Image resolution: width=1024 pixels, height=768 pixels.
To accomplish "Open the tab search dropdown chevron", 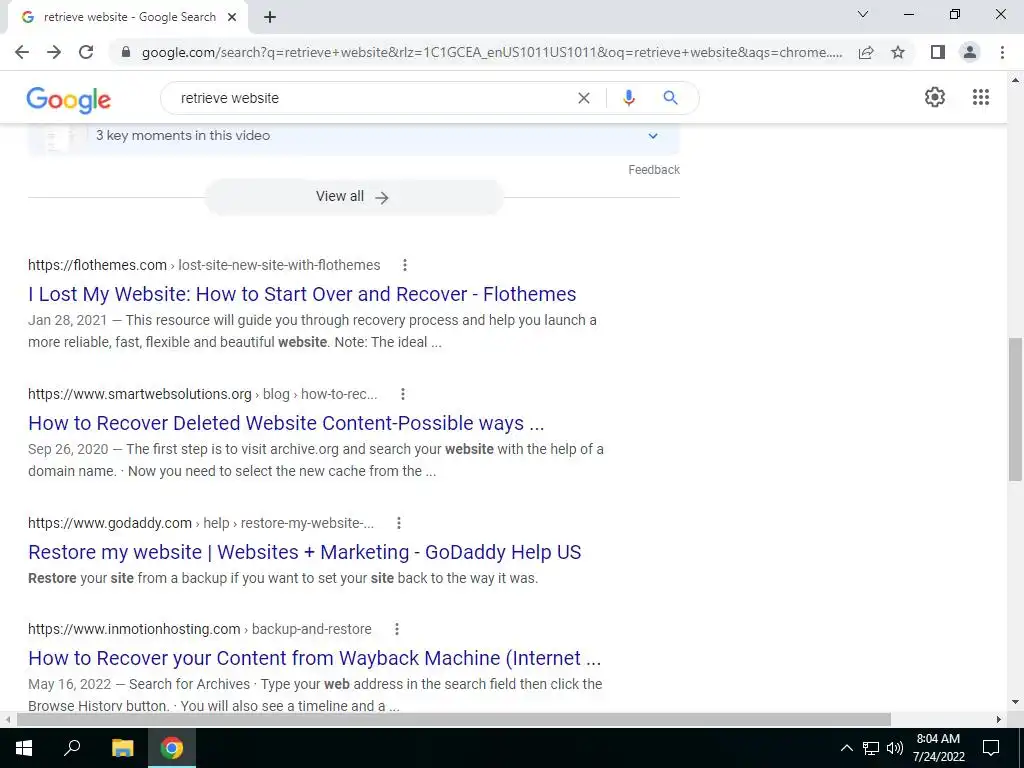I will (x=863, y=14).
